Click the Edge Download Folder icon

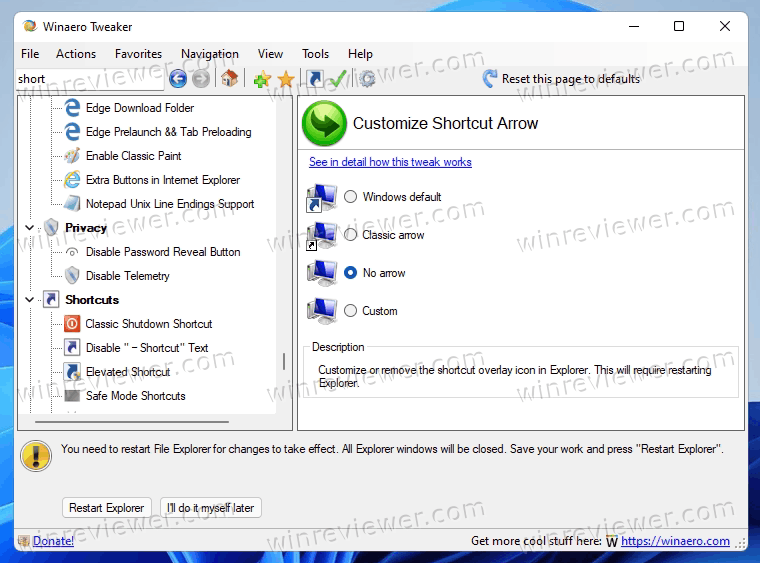click(x=72, y=108)
